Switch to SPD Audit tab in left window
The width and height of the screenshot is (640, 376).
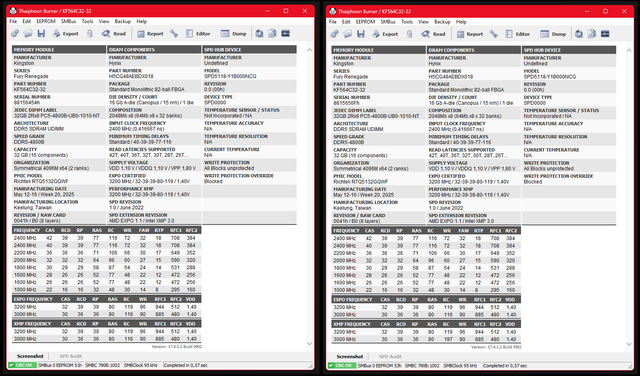(71, 356)
